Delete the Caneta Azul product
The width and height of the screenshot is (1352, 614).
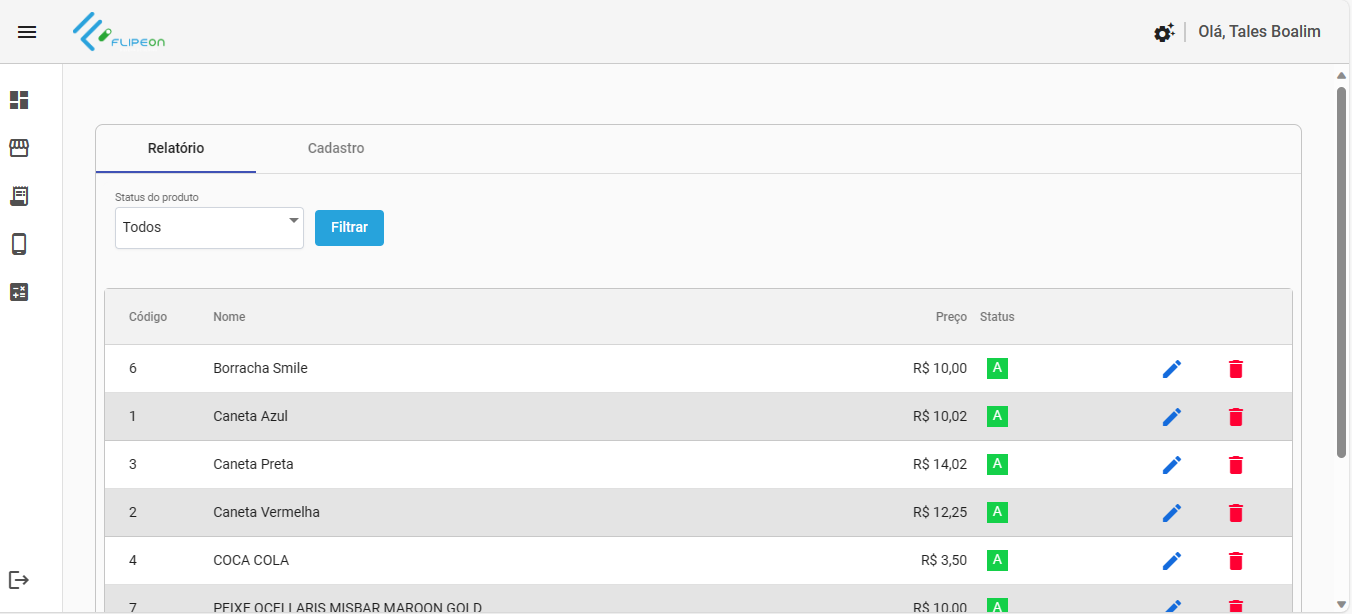1236,417
